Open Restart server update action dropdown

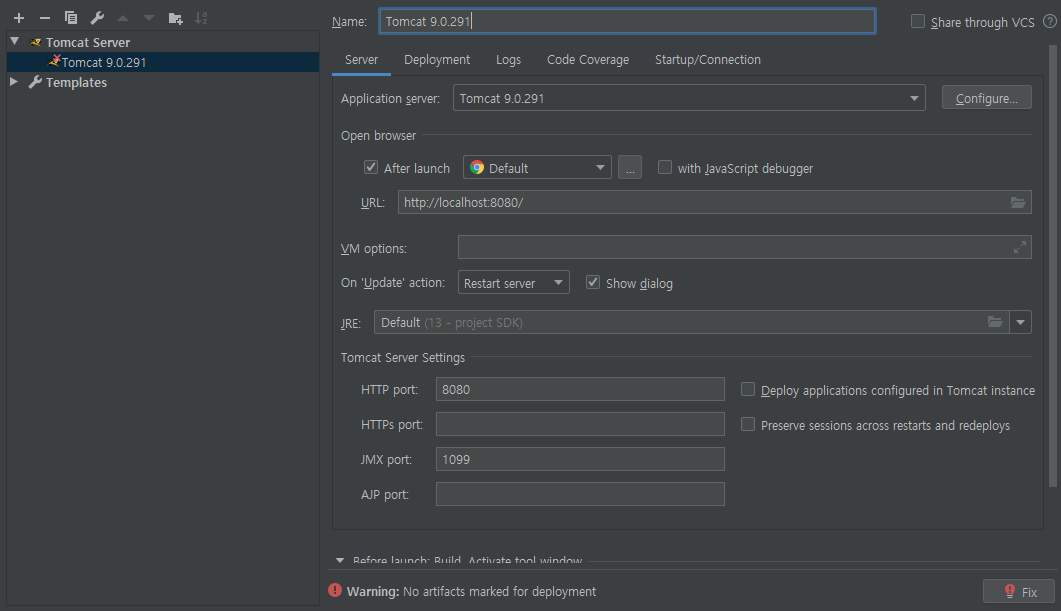pos(514,282)
